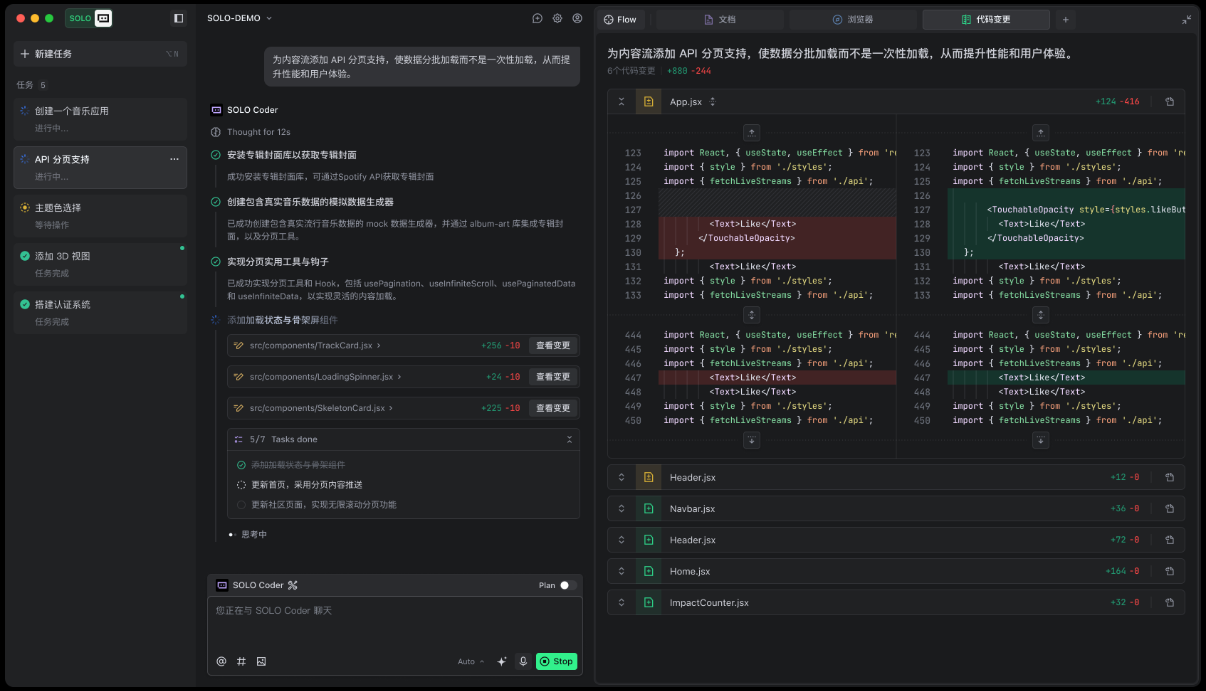
Task: Expand the Navbar.jsx diff section
Action: point(621,509)
